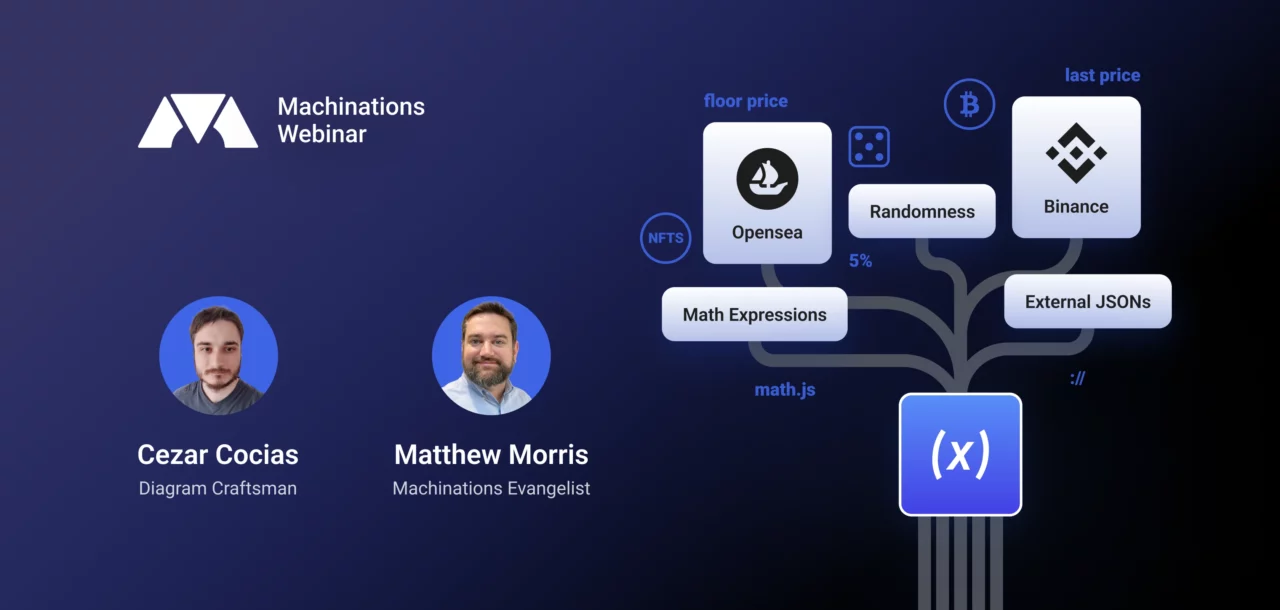1280x610 pixels.
Task: Click the last price label
Action: point(1102,75)
